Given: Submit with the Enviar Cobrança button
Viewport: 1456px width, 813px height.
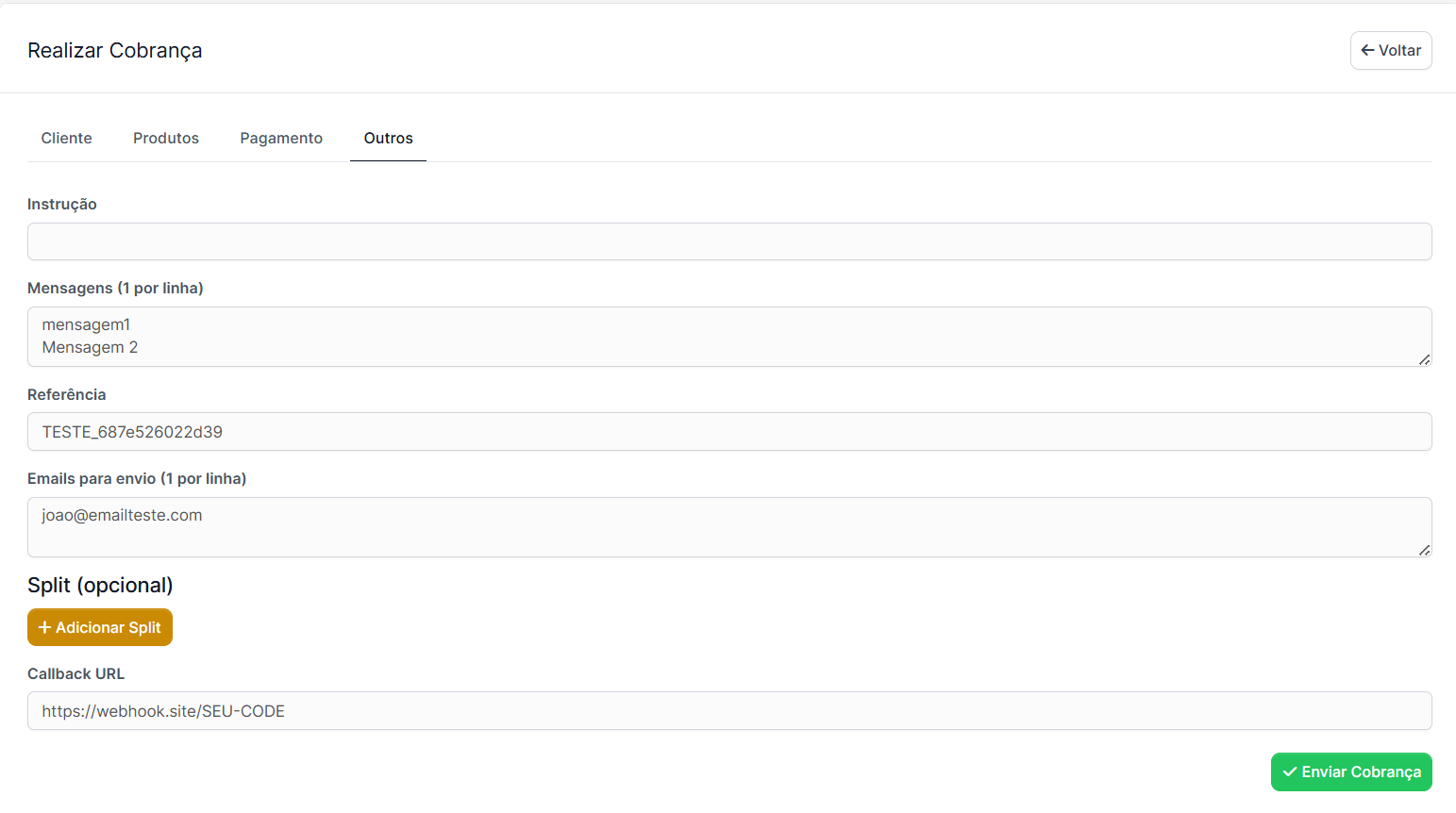Looking at the screenshot, I should 1350,772.
